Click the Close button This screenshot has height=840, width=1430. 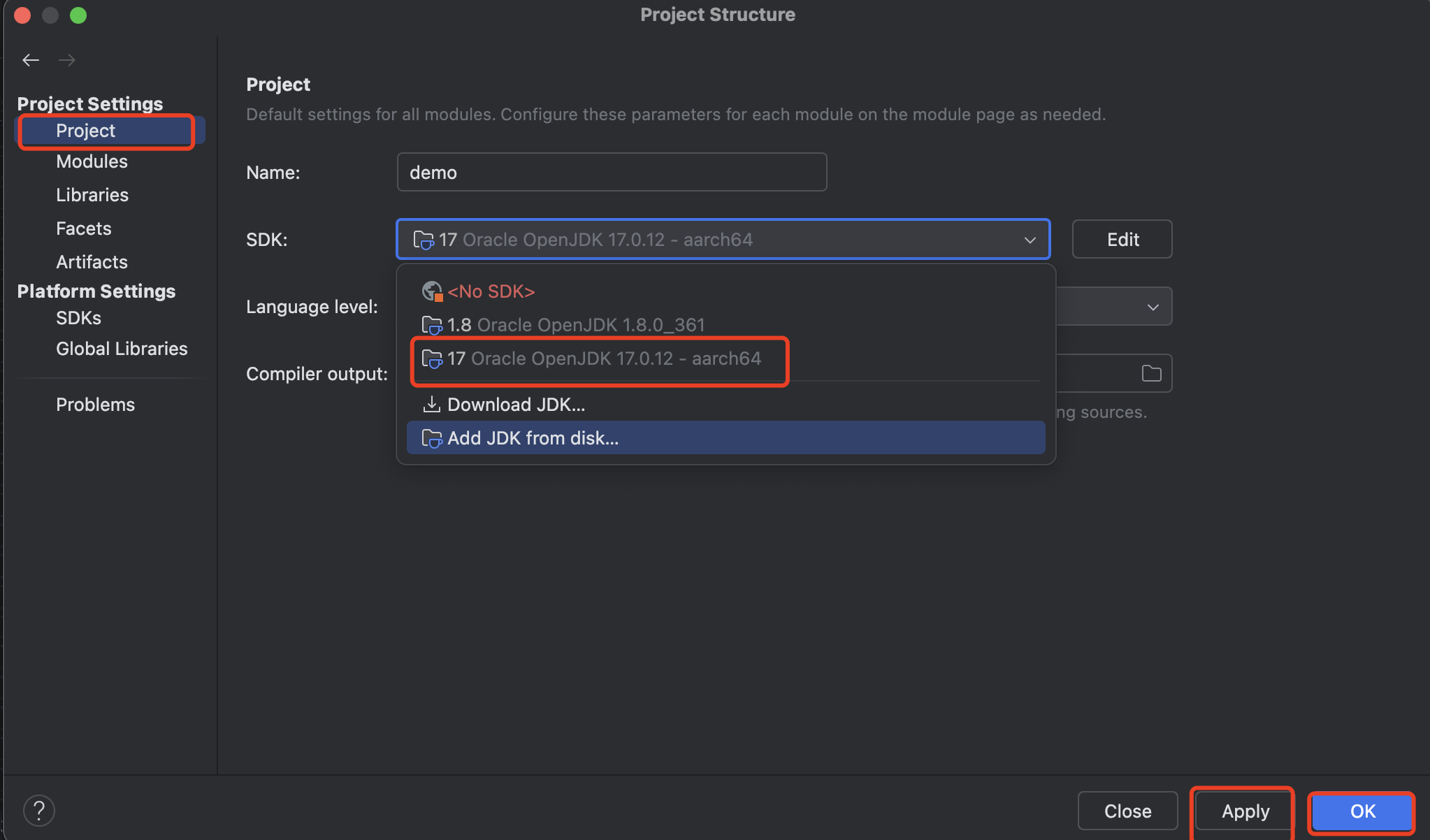(x=1127, y=811)
